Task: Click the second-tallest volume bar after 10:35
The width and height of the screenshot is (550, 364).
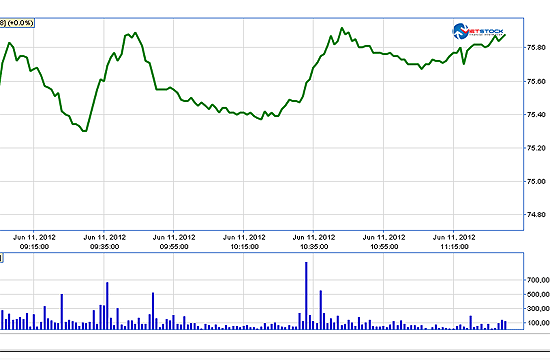Action: point(321,310)
